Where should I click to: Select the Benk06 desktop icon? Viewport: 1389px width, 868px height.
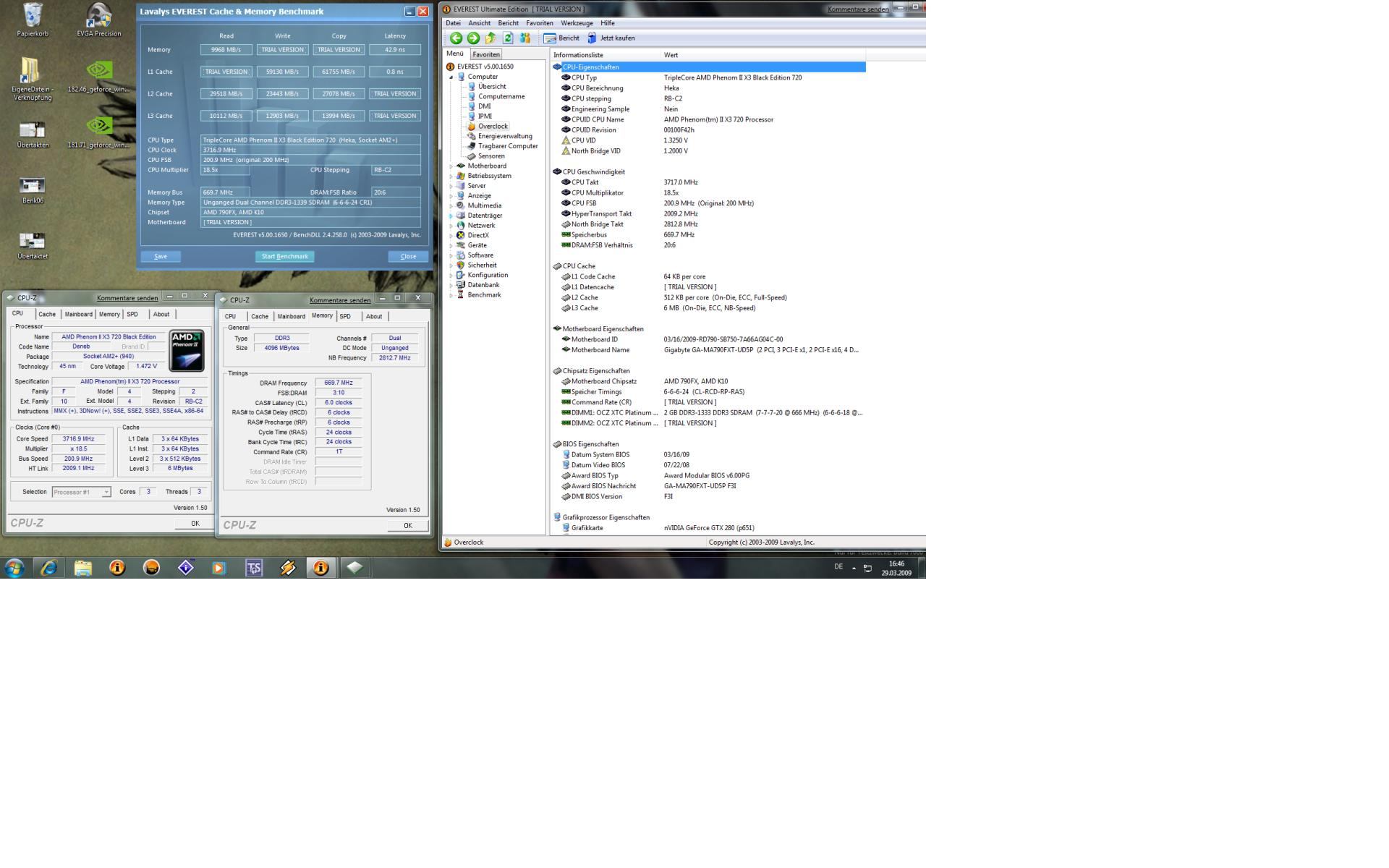[33, 190]
